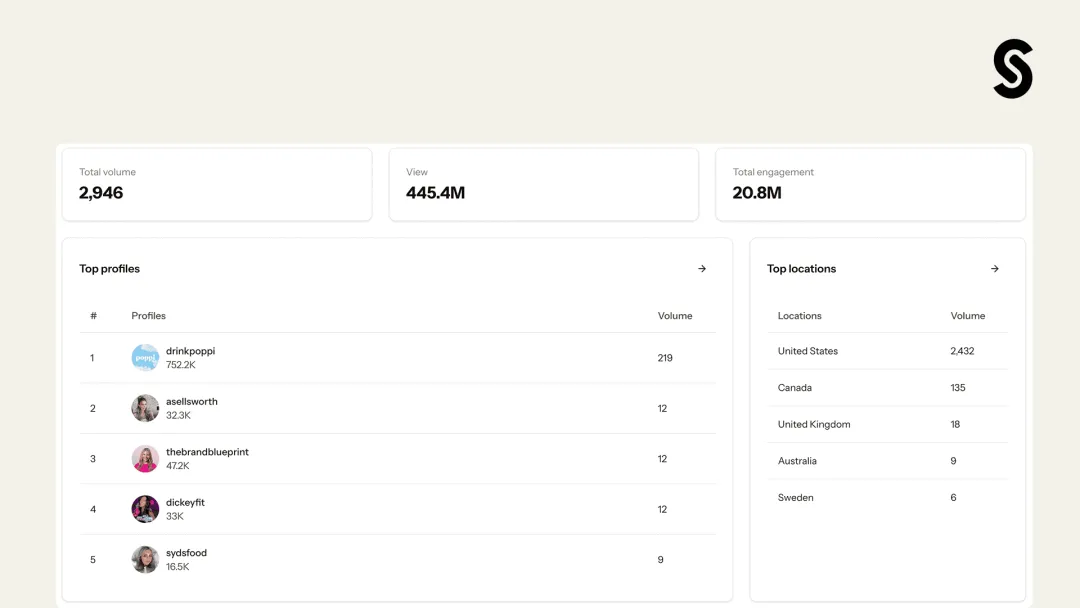The height and width of the screenshot is (608, 1080).
Task: Open Top locations arrow icon
Action: pos(995,269)
